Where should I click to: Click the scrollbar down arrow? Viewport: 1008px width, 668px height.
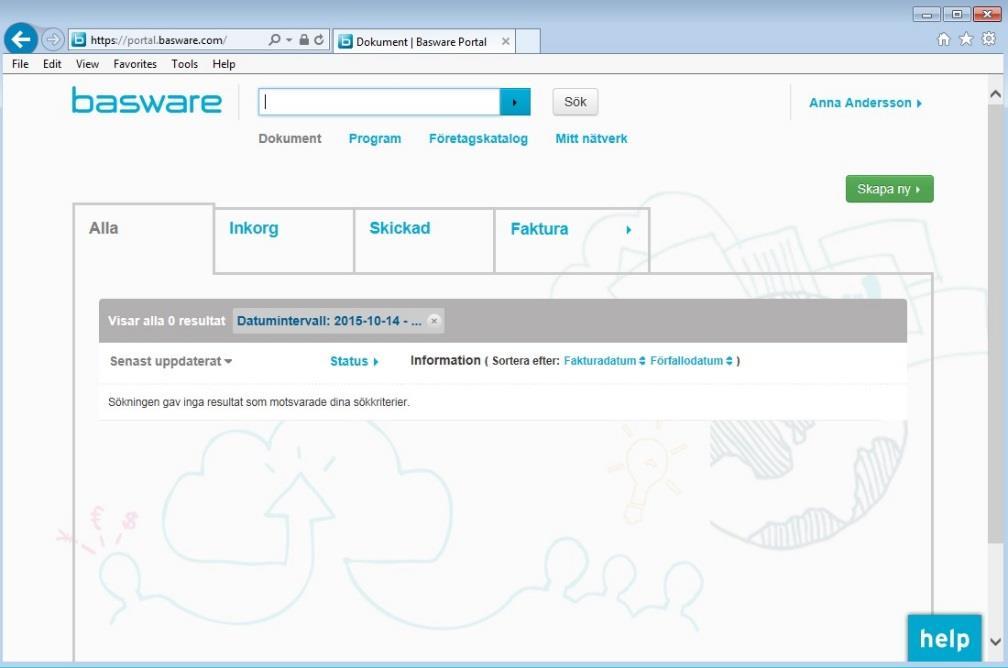click(x=995, y=642)
